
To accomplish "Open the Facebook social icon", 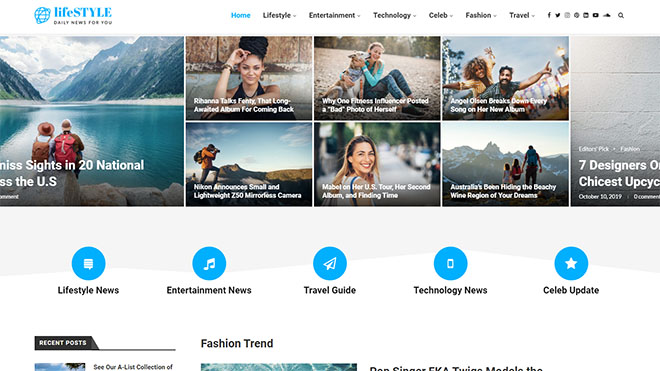I will point(549,15).
